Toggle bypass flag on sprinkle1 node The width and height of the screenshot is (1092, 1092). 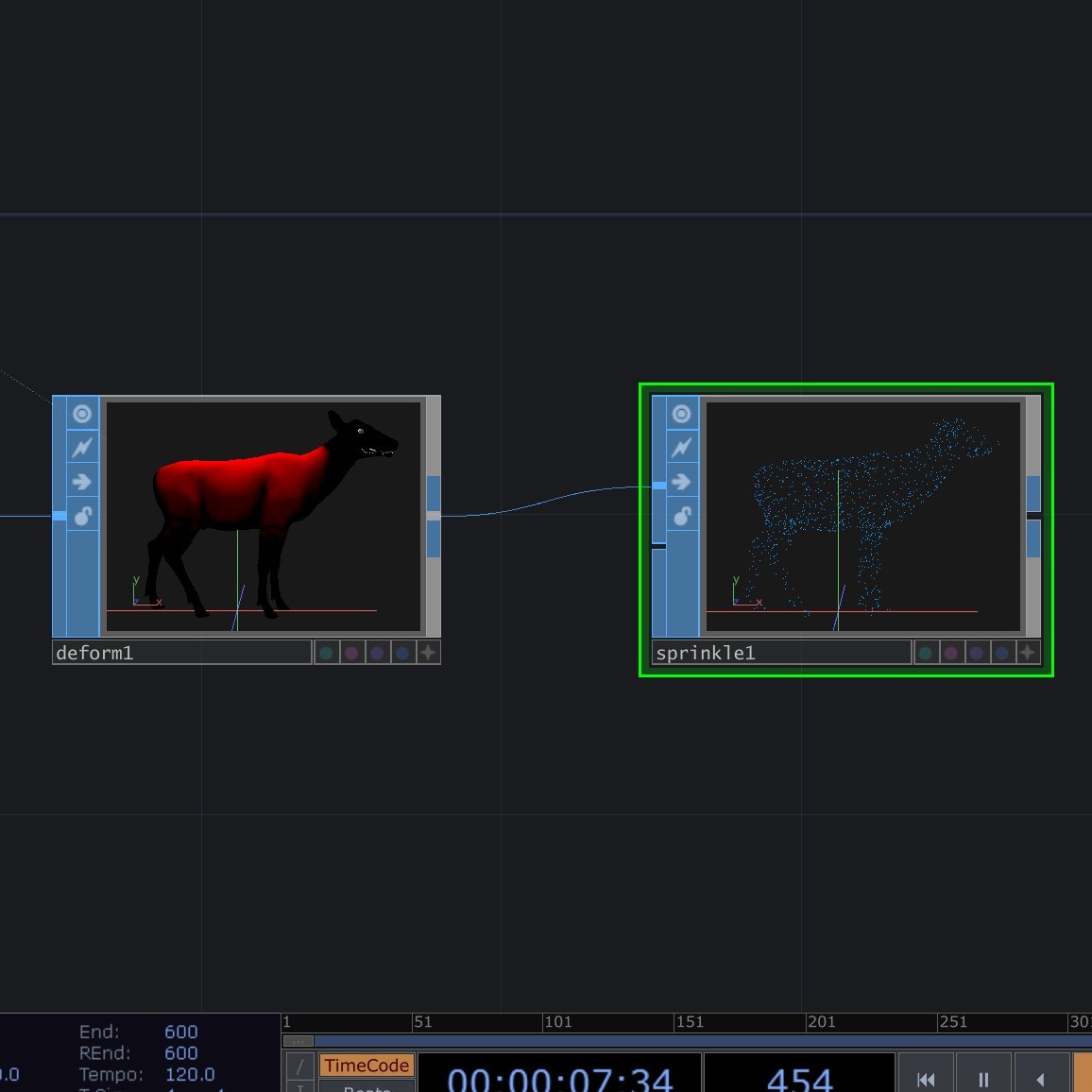pyautogui.click(x=681, y=448)
